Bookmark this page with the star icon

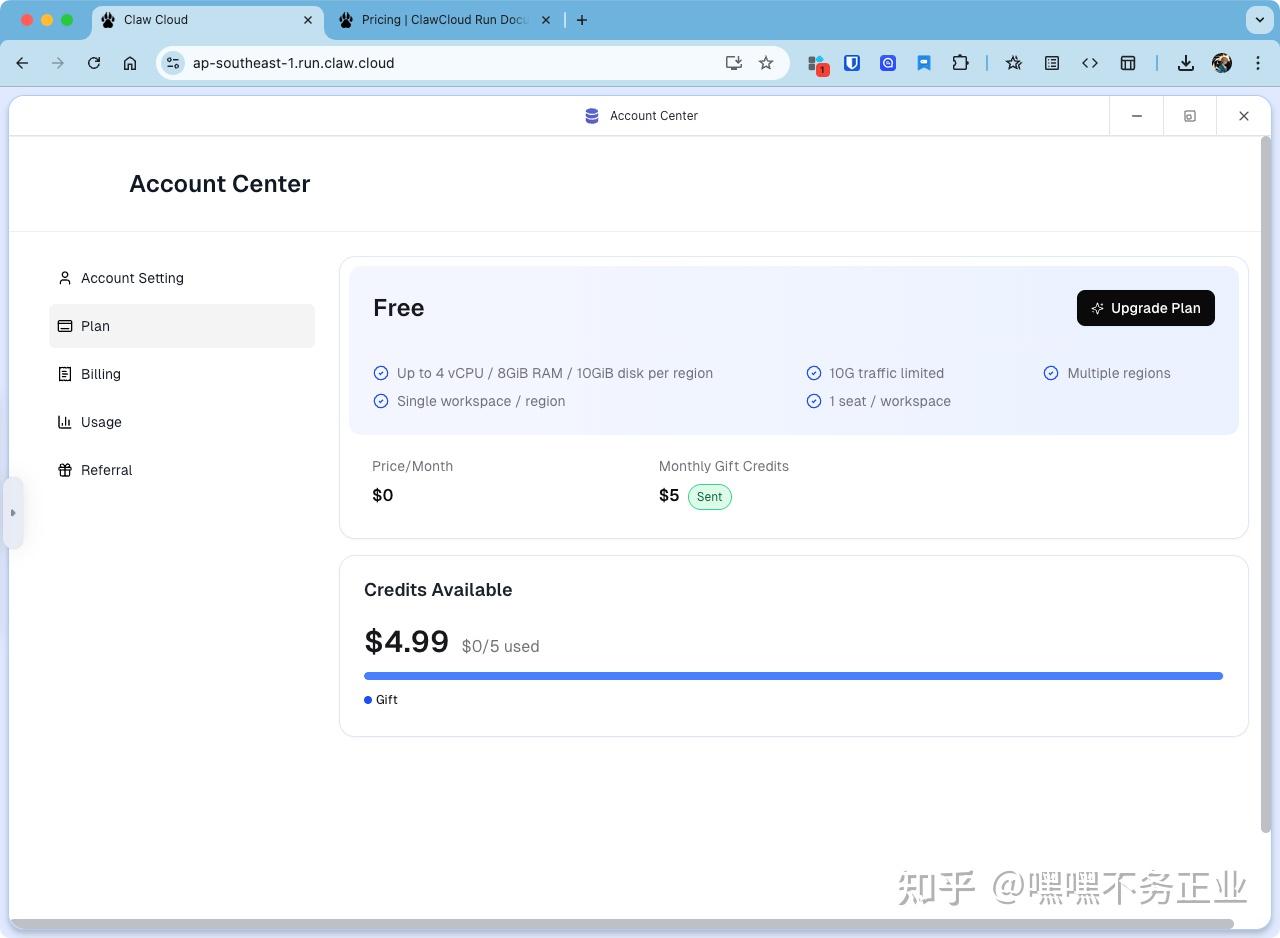766,63
